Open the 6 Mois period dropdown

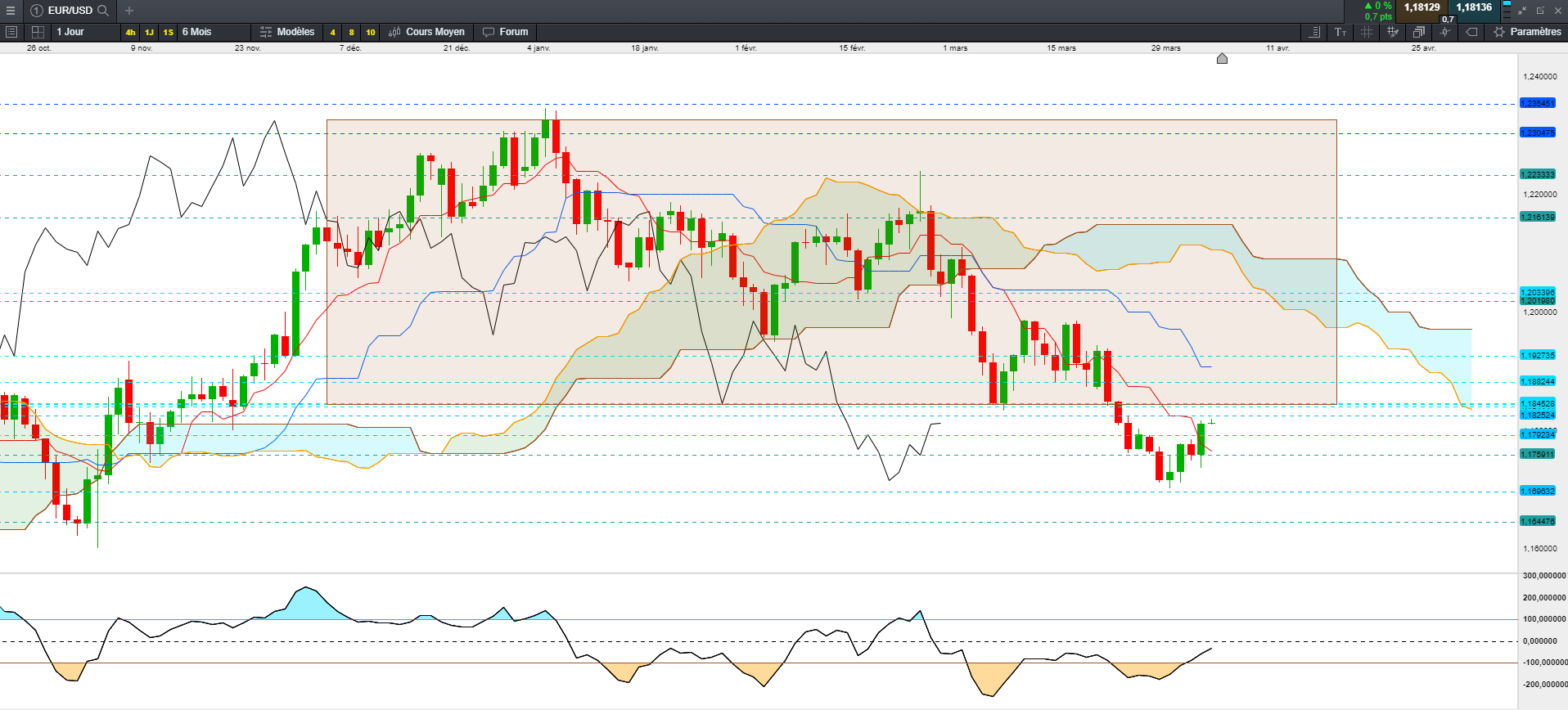[x=214, y=32]
